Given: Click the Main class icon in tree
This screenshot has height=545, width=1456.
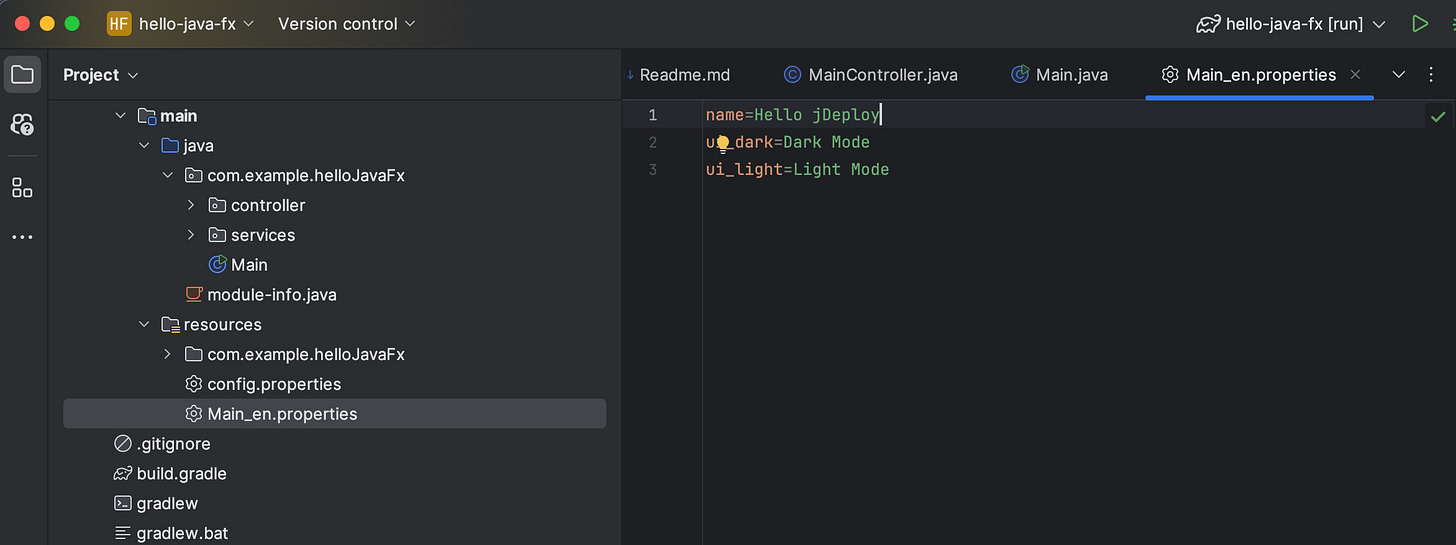Looking at the screenshot, I should 217,265.
